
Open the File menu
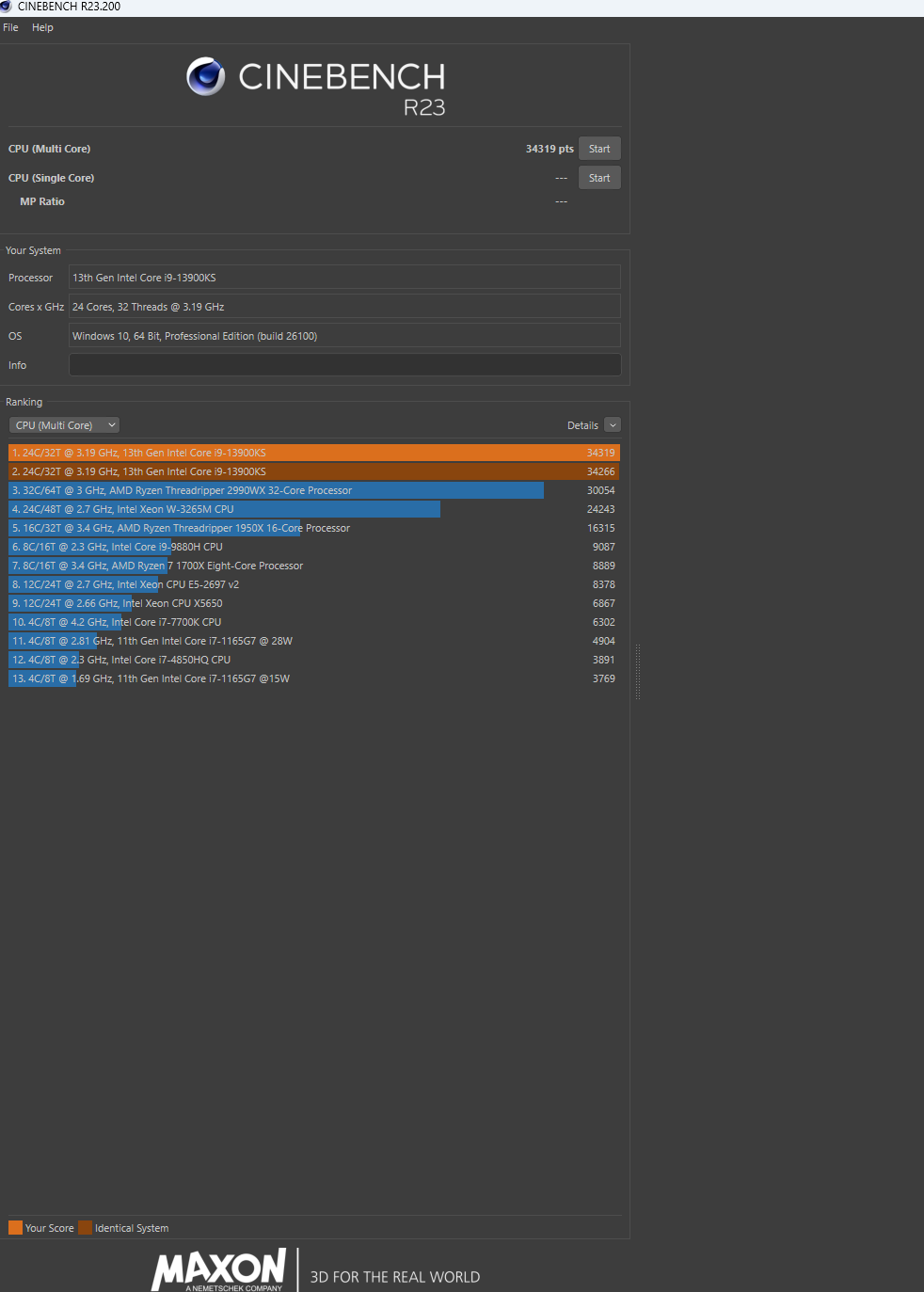[11, 27]
